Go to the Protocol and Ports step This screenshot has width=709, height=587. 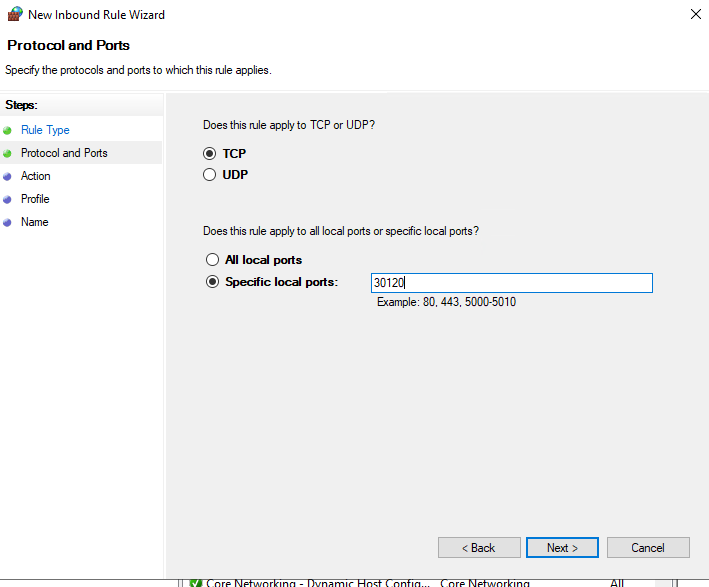coord(64,153)
